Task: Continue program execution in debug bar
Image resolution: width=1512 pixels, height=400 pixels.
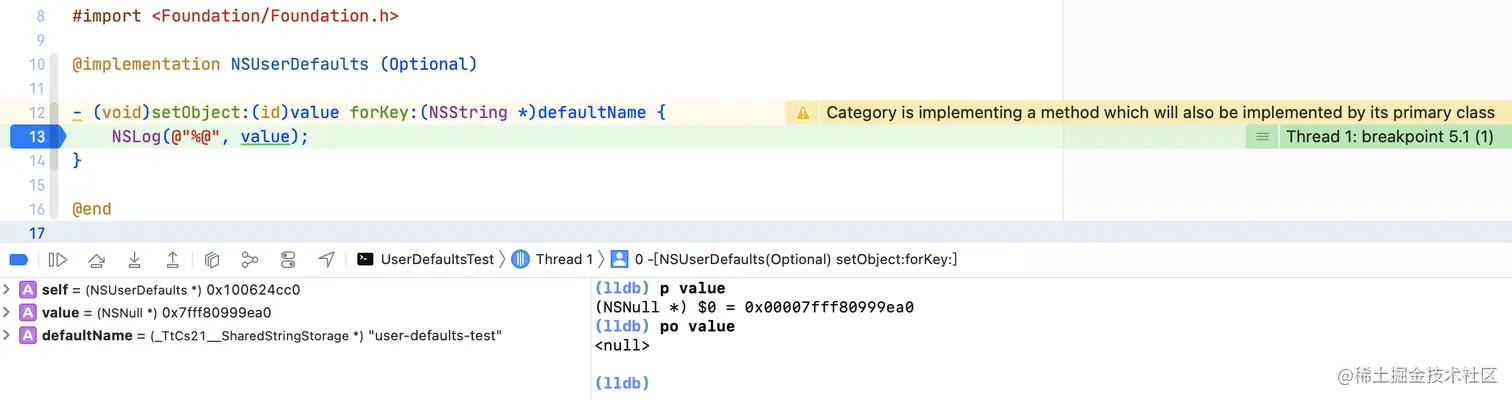Action: point(58,260)
